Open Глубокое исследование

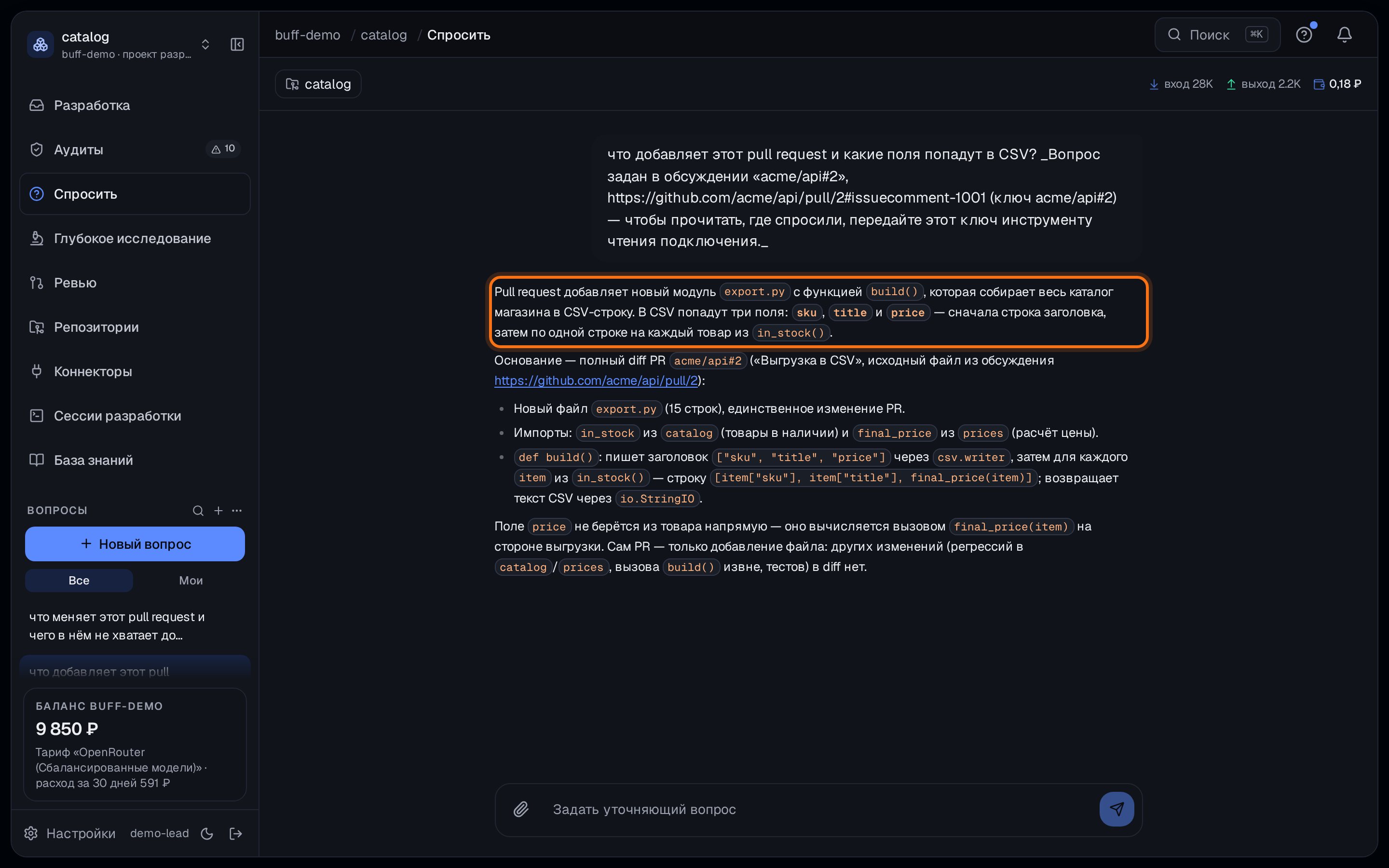(135, 238)
